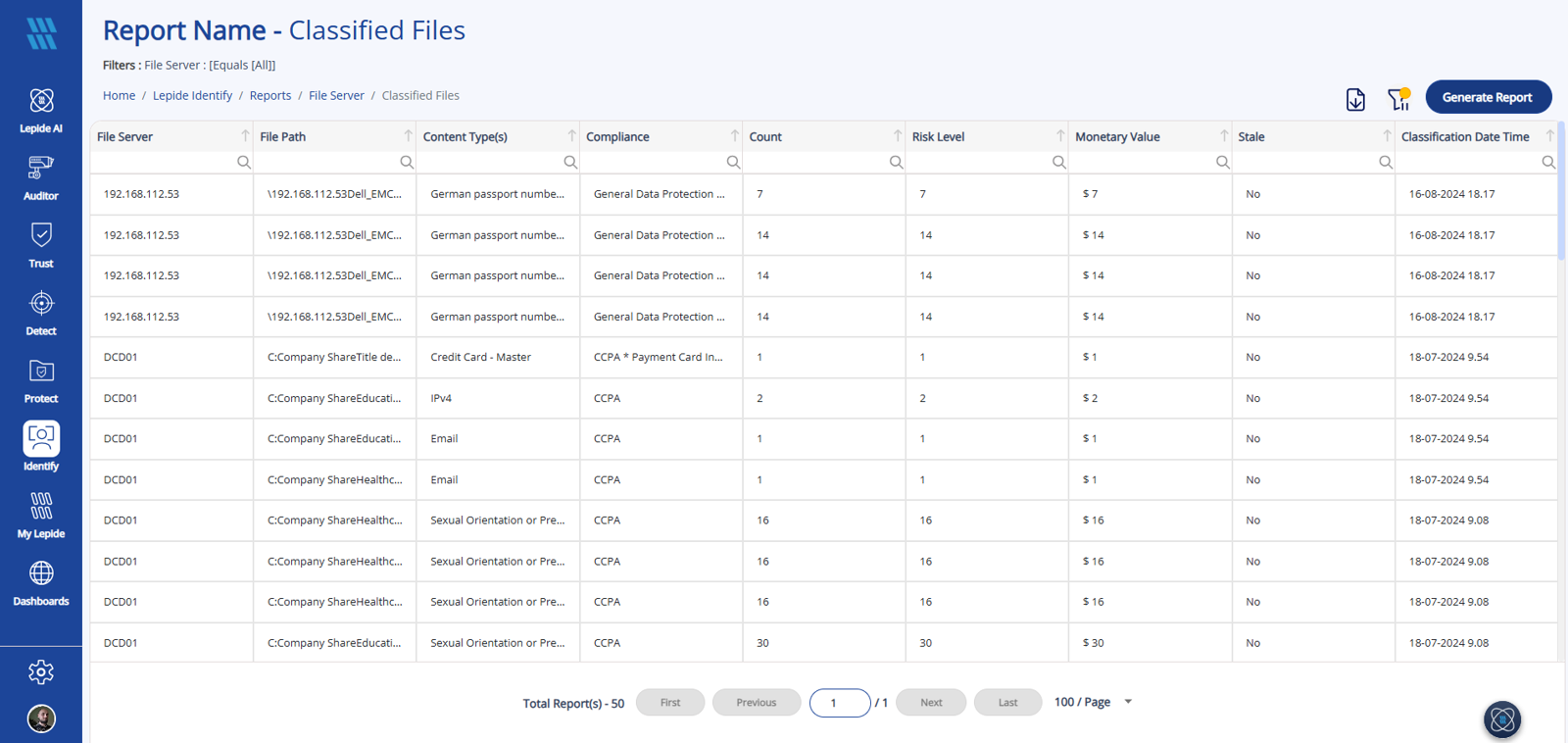
Task: Go to Home breadcrumb
Action: [x=119, y=95]
